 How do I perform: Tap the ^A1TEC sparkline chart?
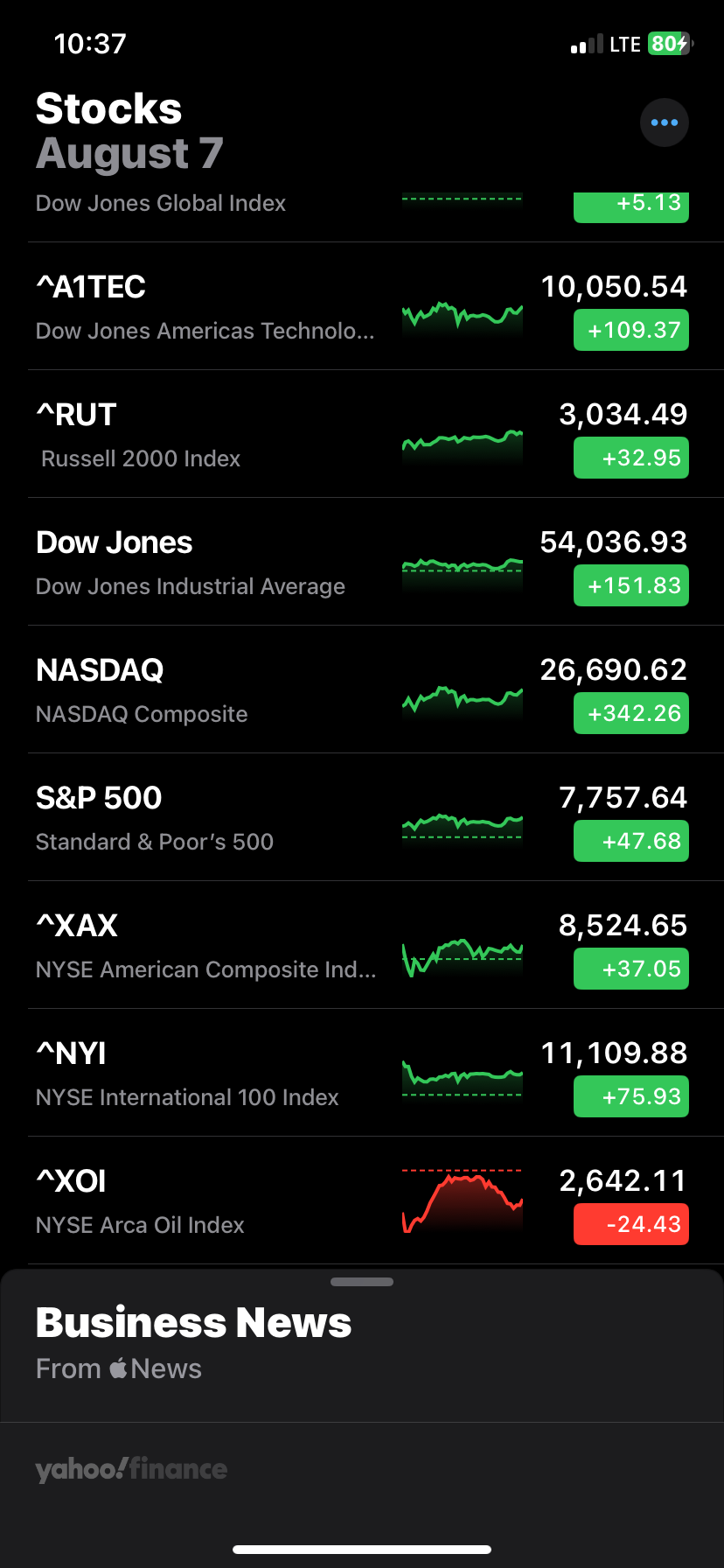pyautogui.click(x=463, y=315)
